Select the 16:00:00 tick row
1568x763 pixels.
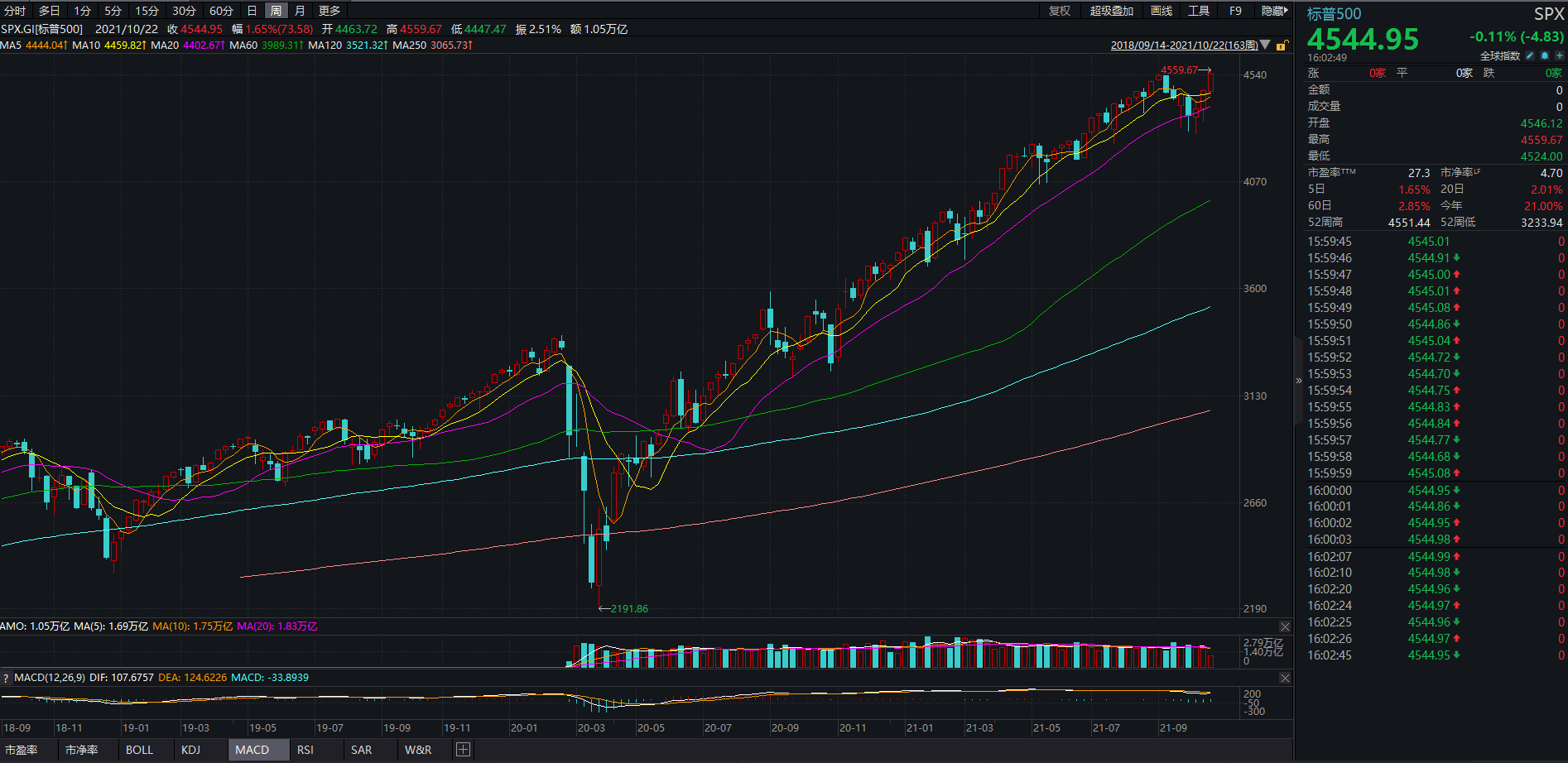click(x=1436, y=490)
